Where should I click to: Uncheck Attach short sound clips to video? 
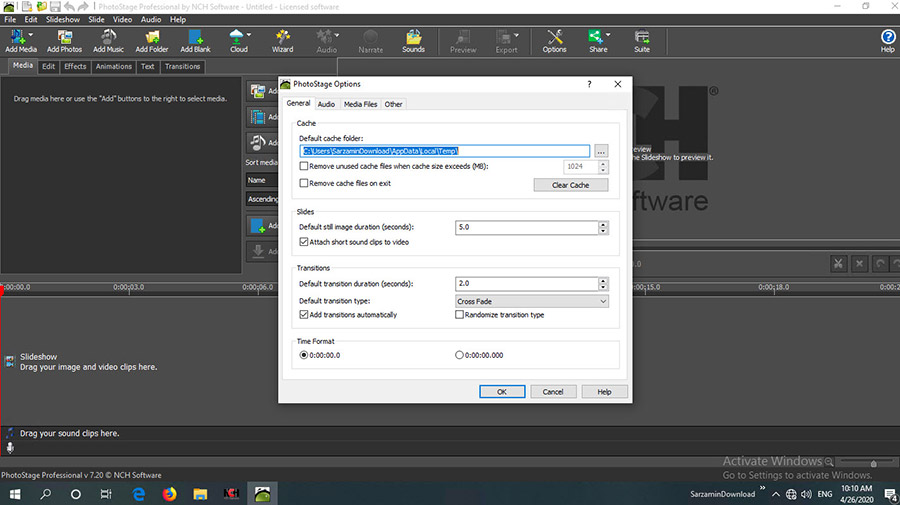tap(304, 242)
